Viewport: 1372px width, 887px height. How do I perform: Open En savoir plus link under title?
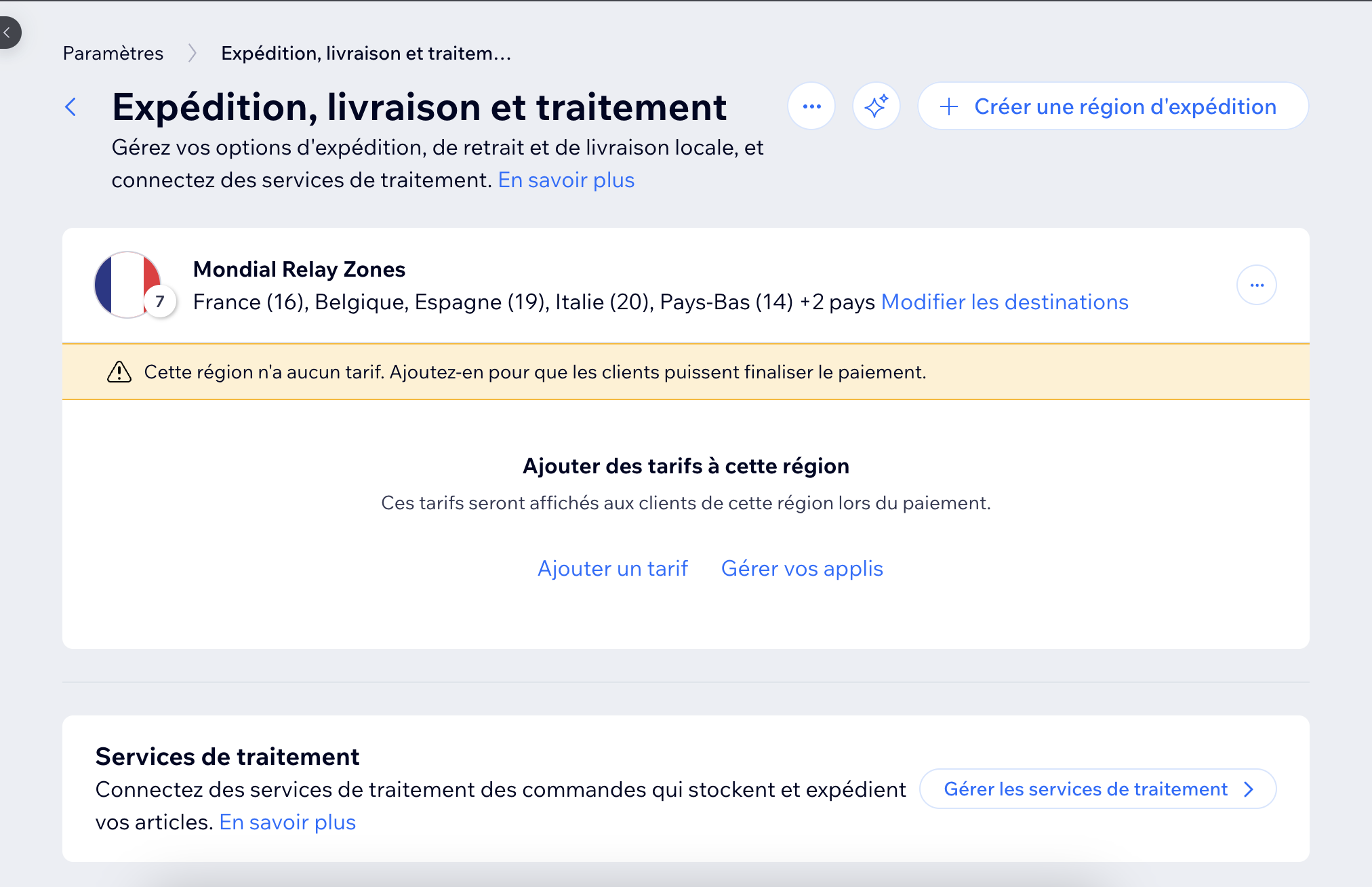pyautogui.click(x=566, y=180)
